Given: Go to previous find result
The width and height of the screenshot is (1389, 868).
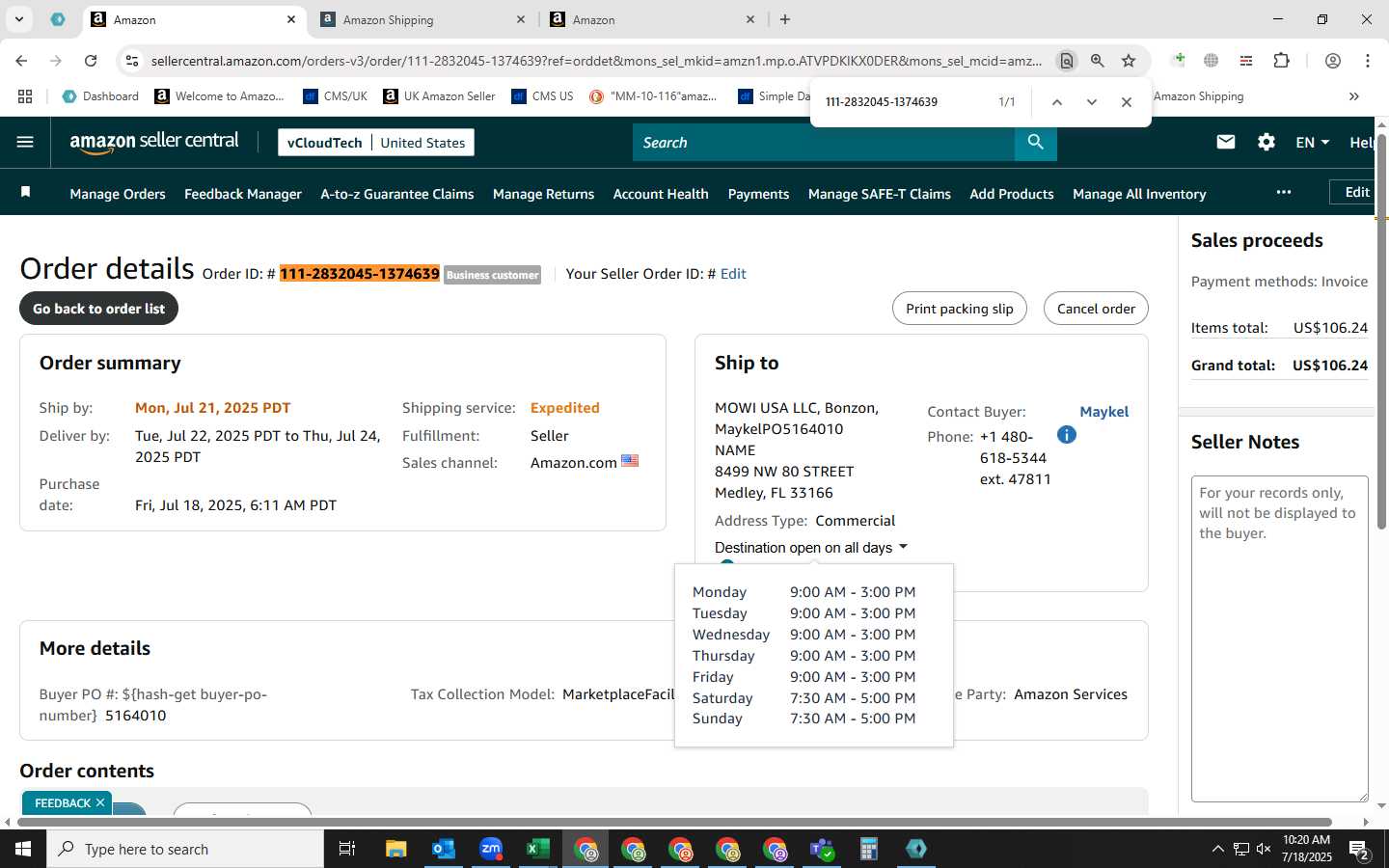Looking at the screenshot, I should (x=1057, y=101).
